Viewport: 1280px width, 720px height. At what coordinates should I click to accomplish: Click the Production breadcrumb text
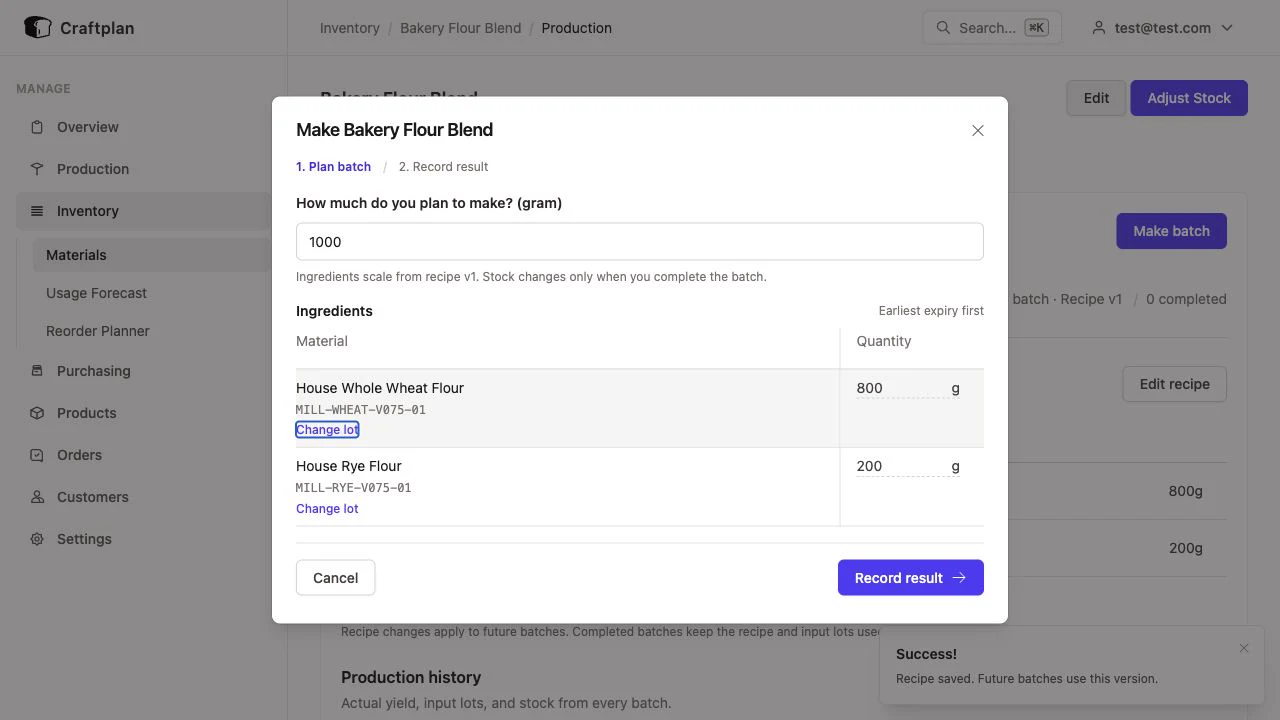[x=577, y=28]
